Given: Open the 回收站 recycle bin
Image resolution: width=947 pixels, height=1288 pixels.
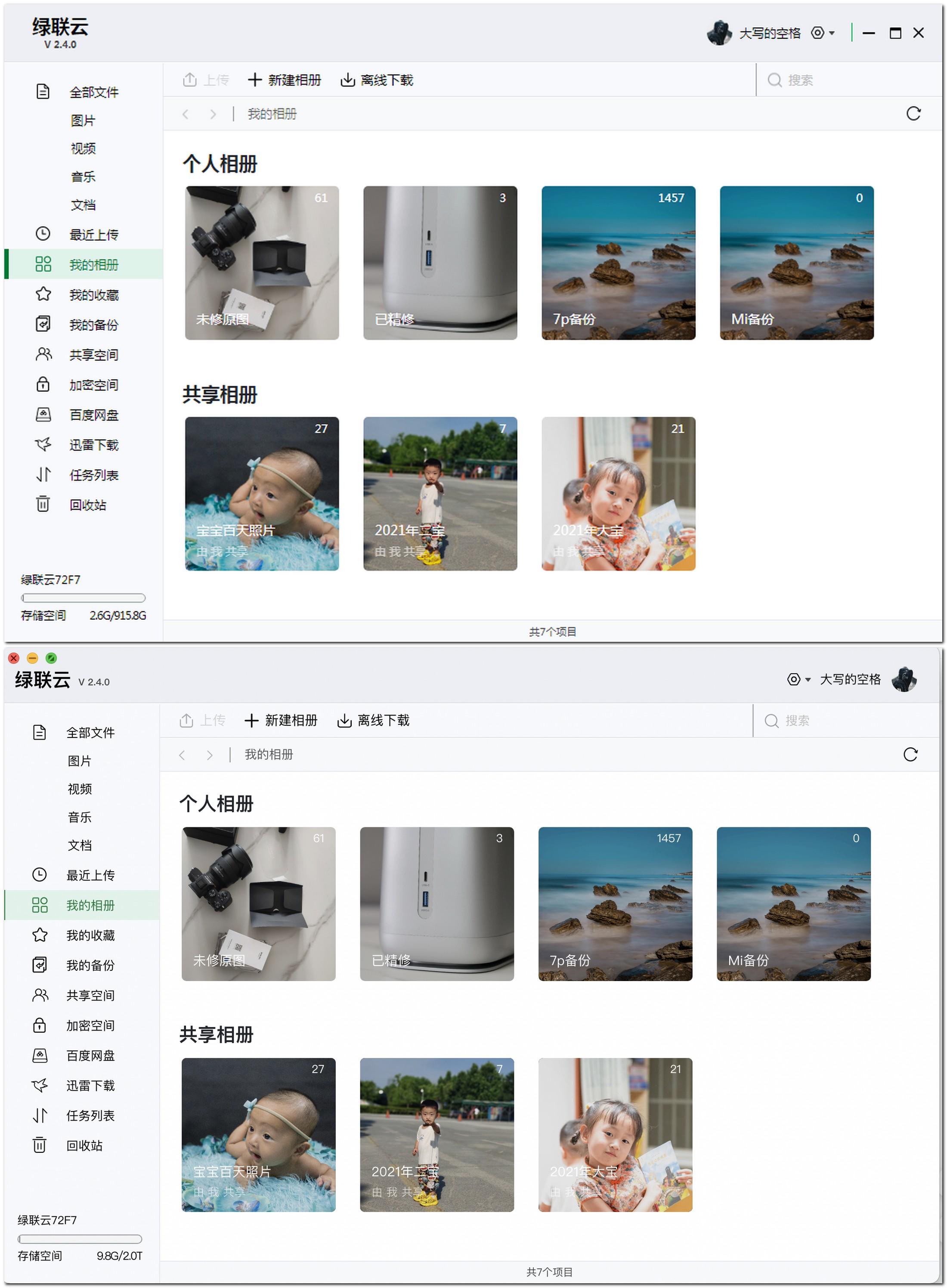Looking at the screenshot, I should [93, 505].
